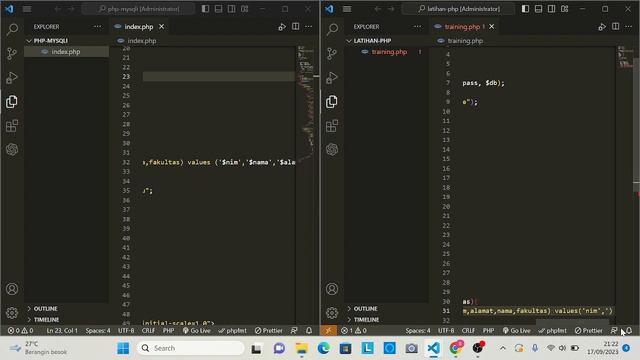Viewport: 640px width, 360px height.
Task: Toggle Explorer view in right activity bar
Action: [332, 102]
